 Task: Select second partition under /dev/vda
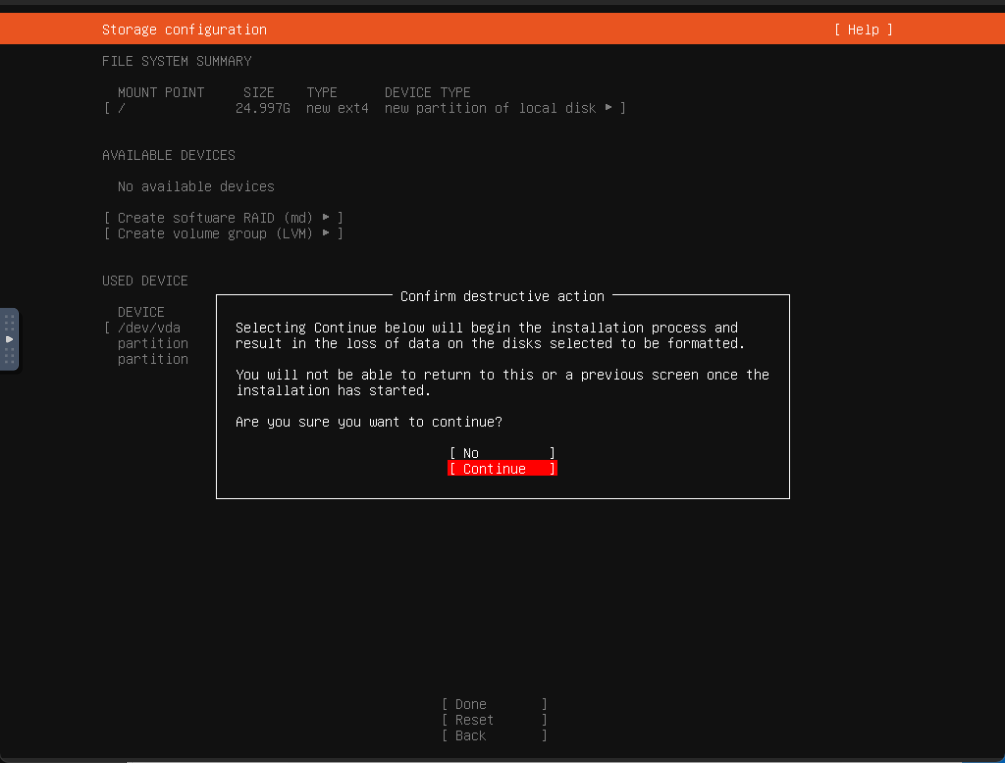coord(152,360)
